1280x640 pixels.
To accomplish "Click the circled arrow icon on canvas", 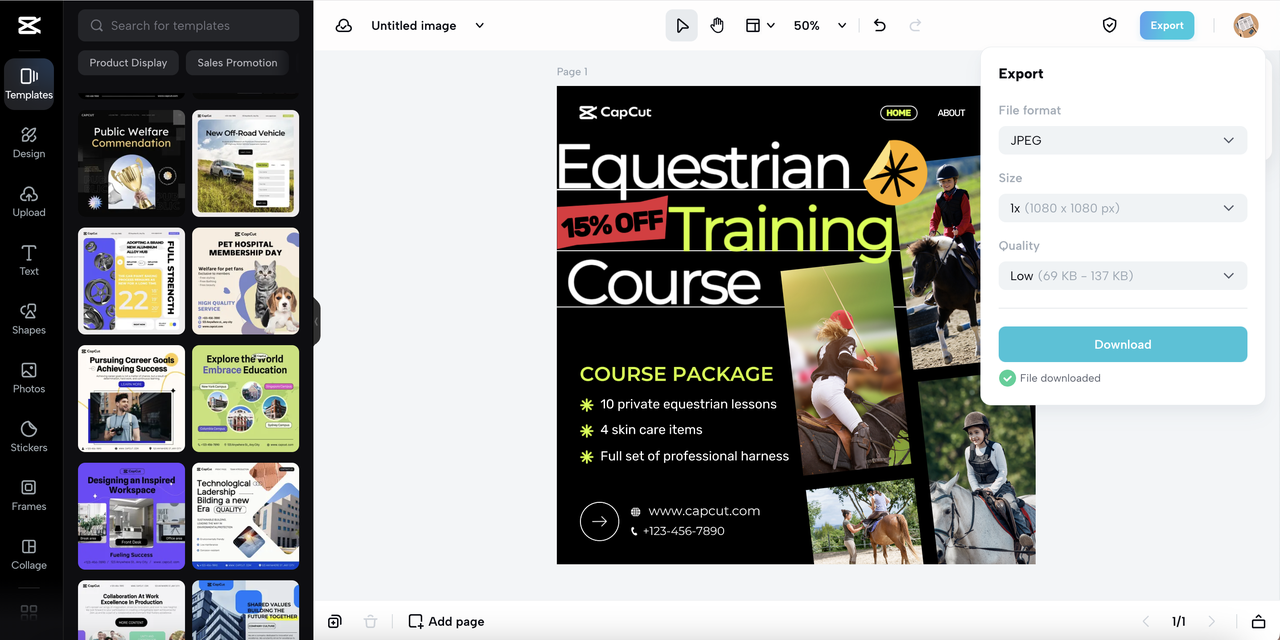I will pos(600,521).
